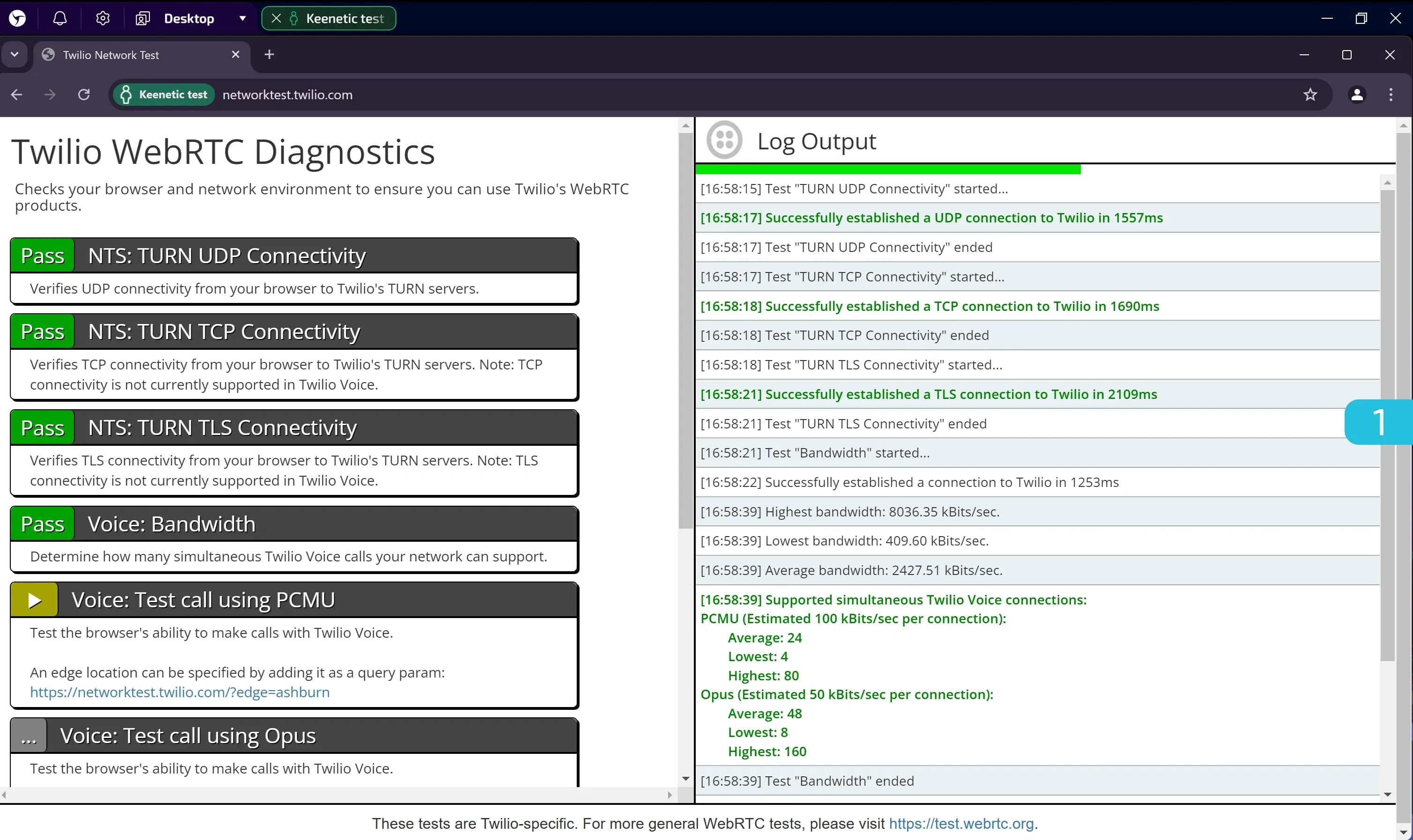The height and width of the screenshot is (840, 1413).
Task: Follow the edge=ashburn networktest link
Action: click(x=179, y=692)
